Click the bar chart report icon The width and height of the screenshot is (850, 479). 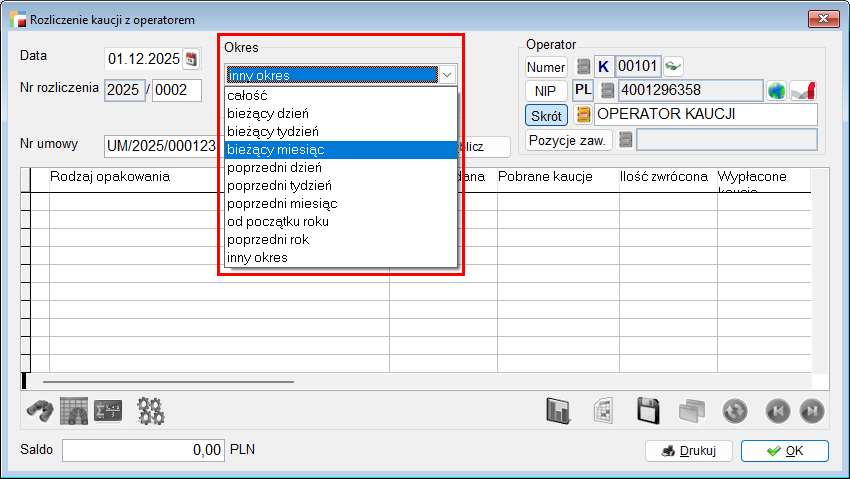(558, 410)
